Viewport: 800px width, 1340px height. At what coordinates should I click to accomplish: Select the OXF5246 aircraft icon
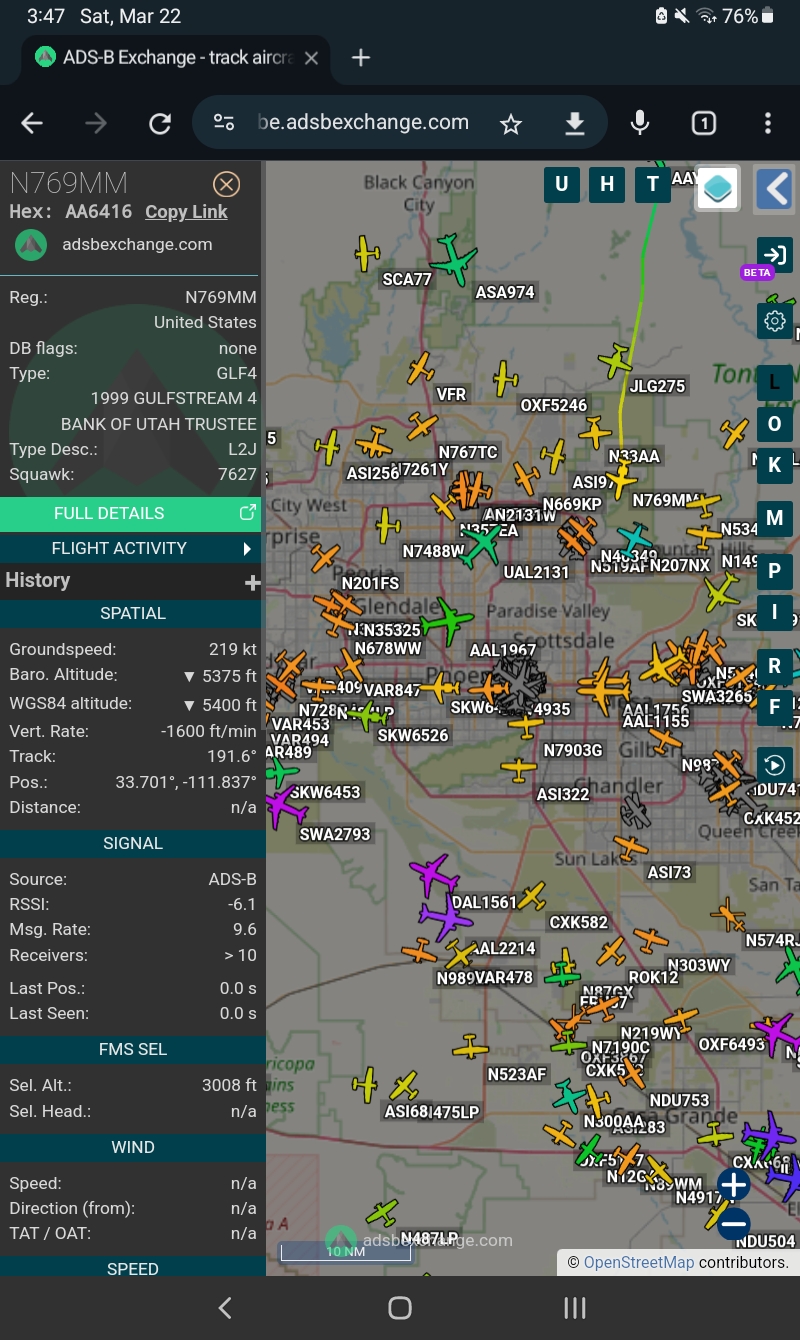[506, 380]
